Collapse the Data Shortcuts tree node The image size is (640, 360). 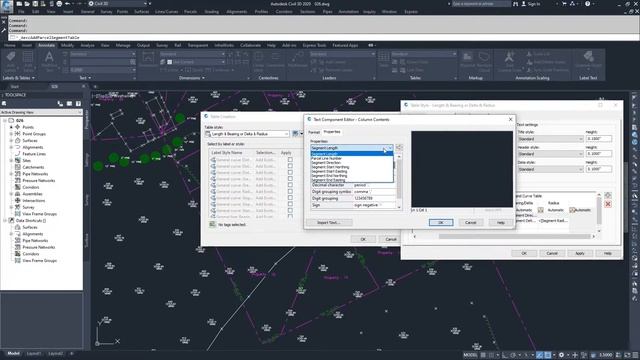click(5, 220)
